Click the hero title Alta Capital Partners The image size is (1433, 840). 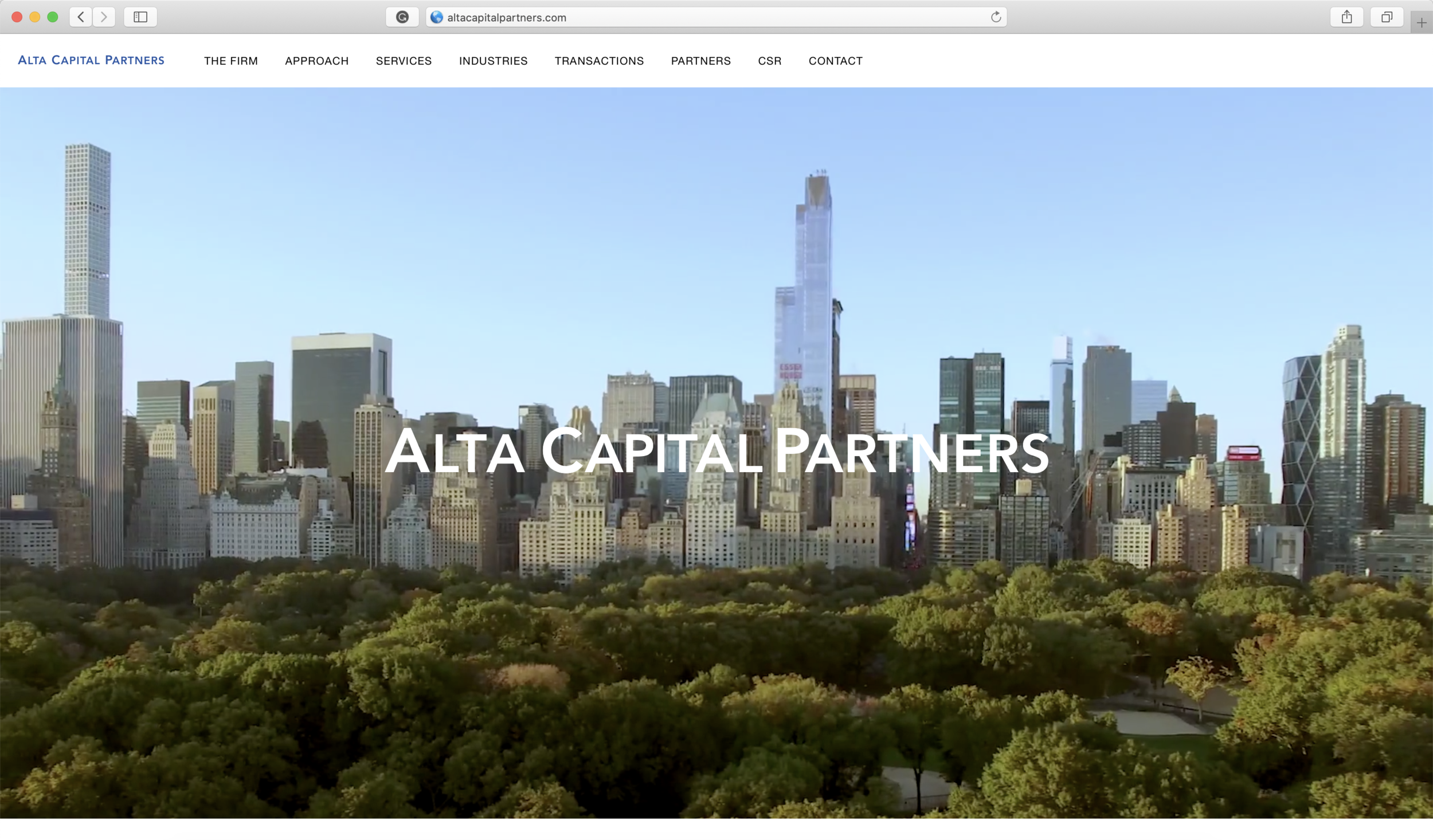pyautogui.click(x=716, y=452)
